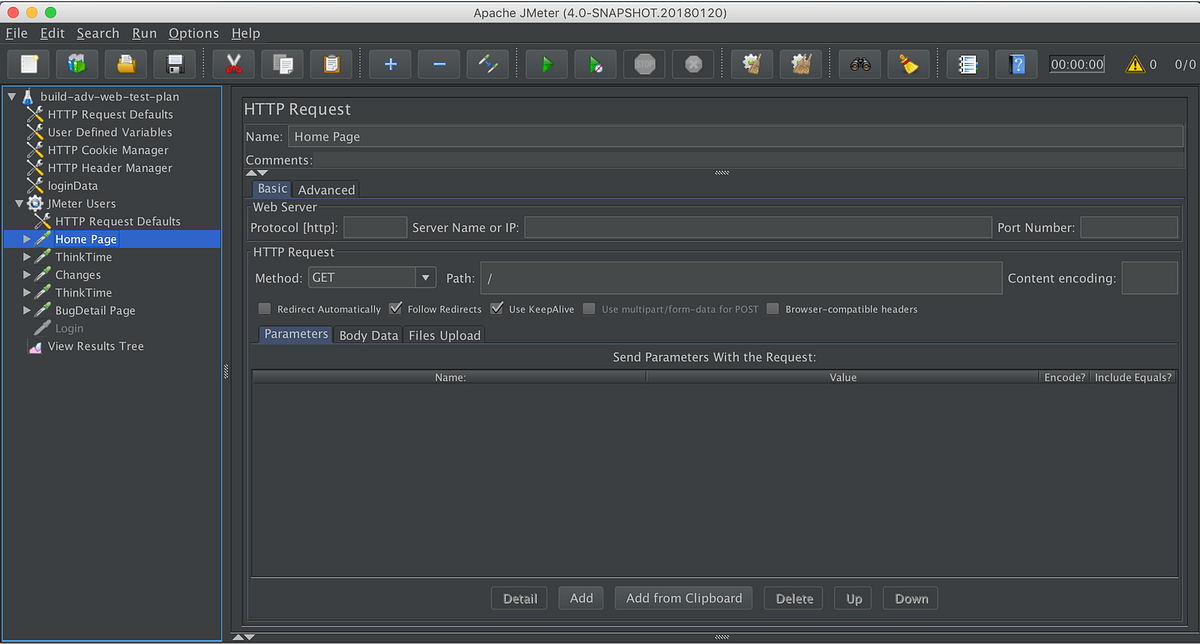Click the Open file folder icon
This screenshot has height=644, width=1200.
click(126, 65)
